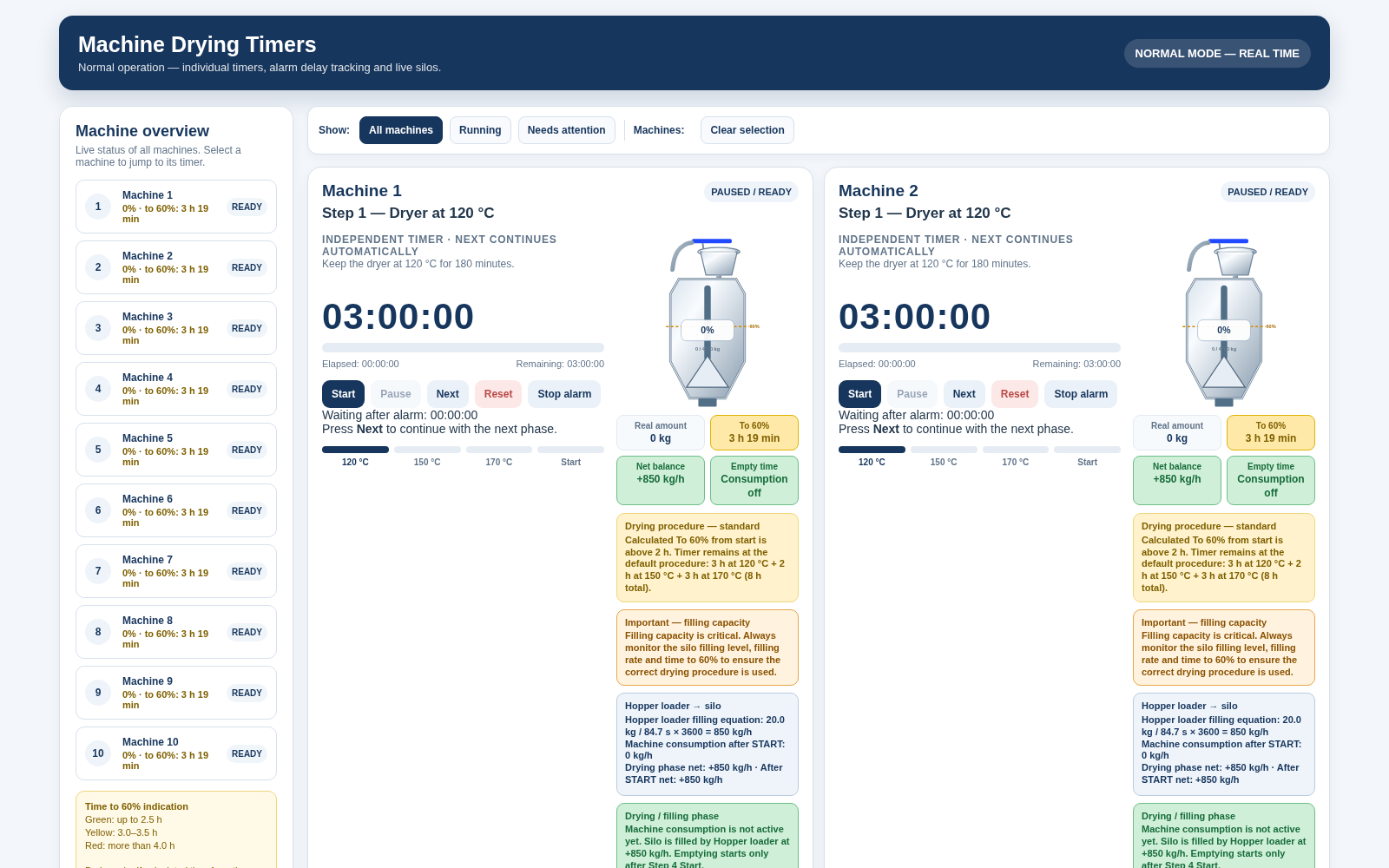
Task: Stop alarm on Machine 1
Action: (564, 394)
